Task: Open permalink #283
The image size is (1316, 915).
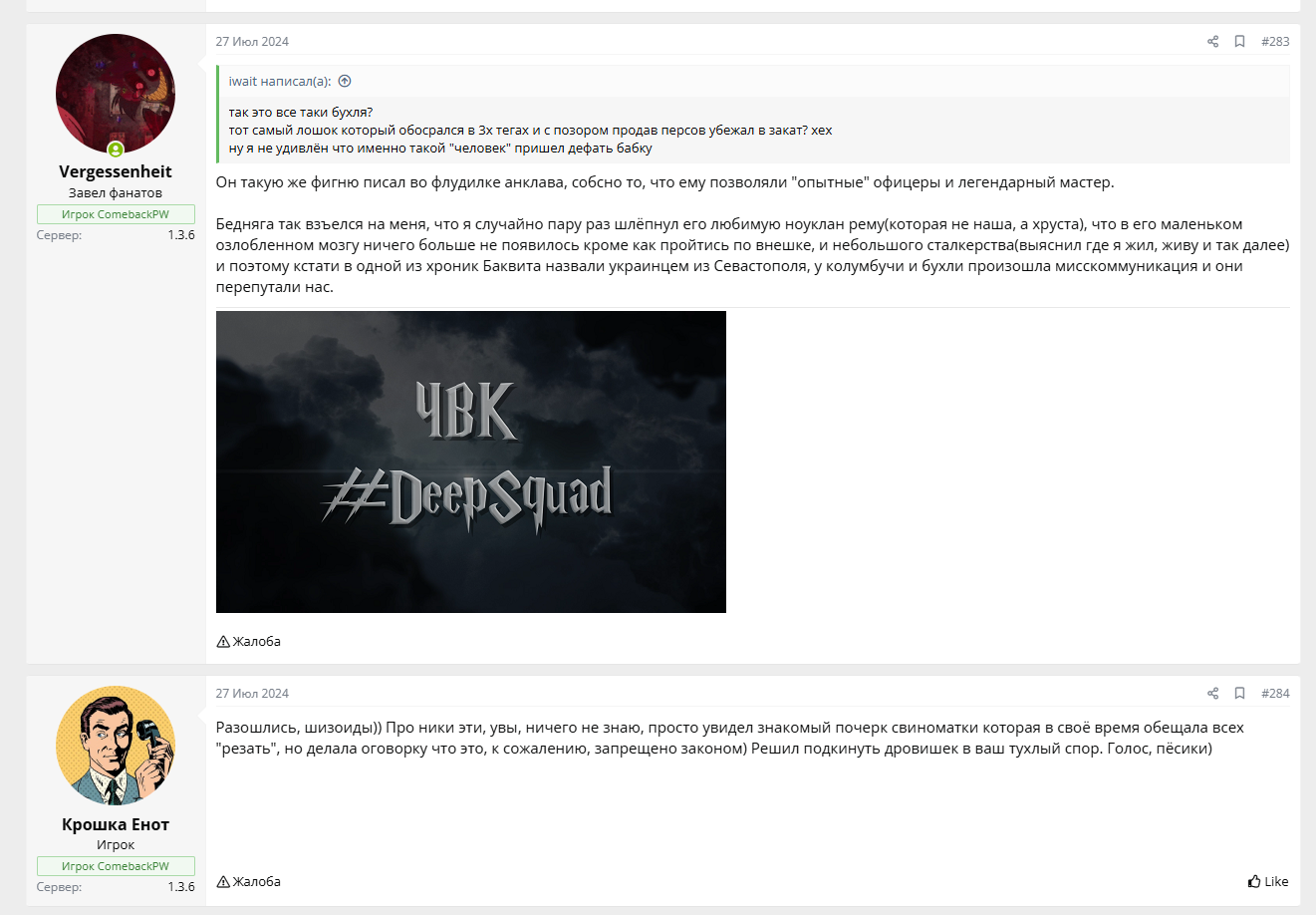Action: pyautogui.click(x=1275, y=42)
